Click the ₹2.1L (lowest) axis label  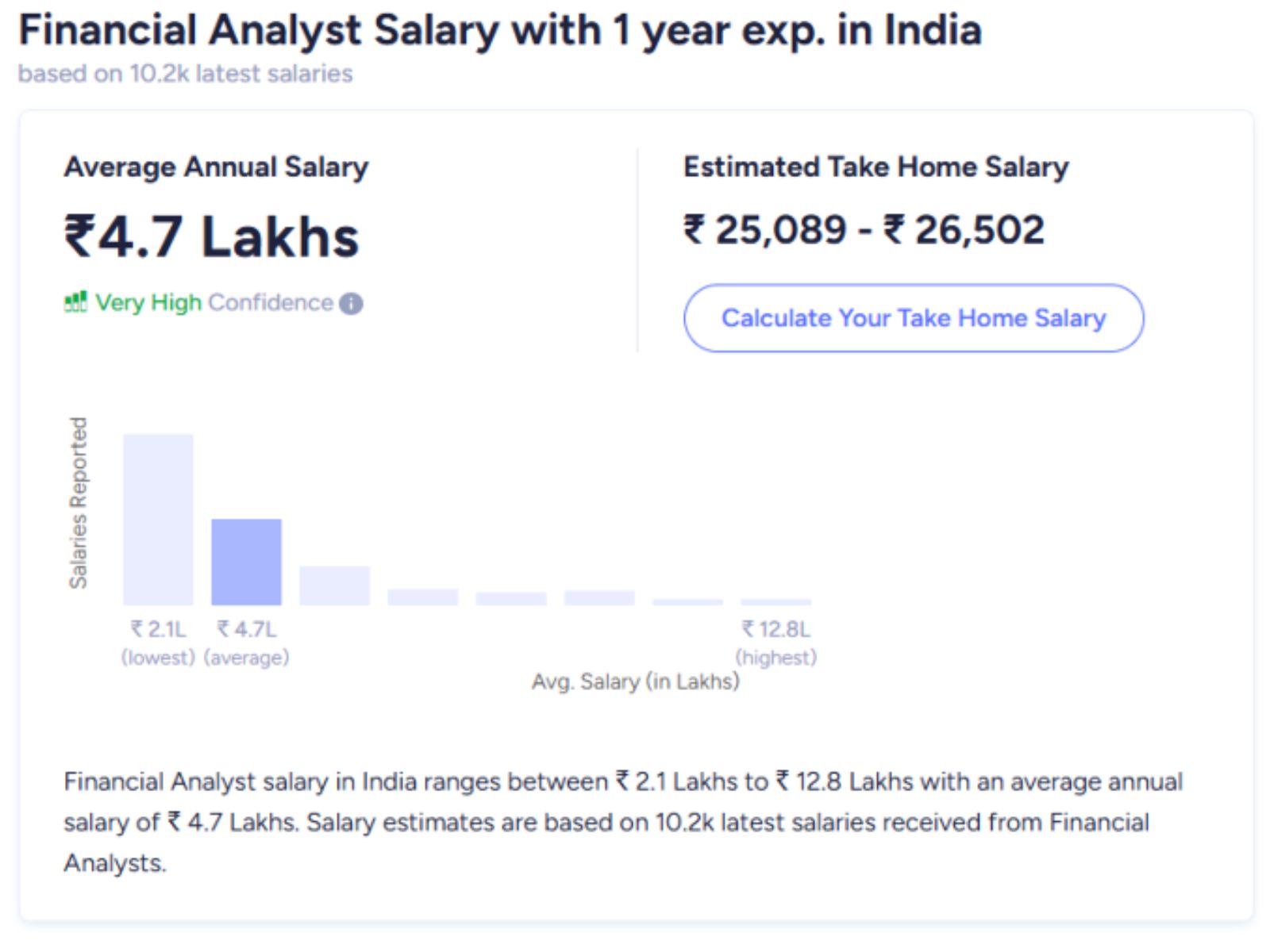[158, 643]
